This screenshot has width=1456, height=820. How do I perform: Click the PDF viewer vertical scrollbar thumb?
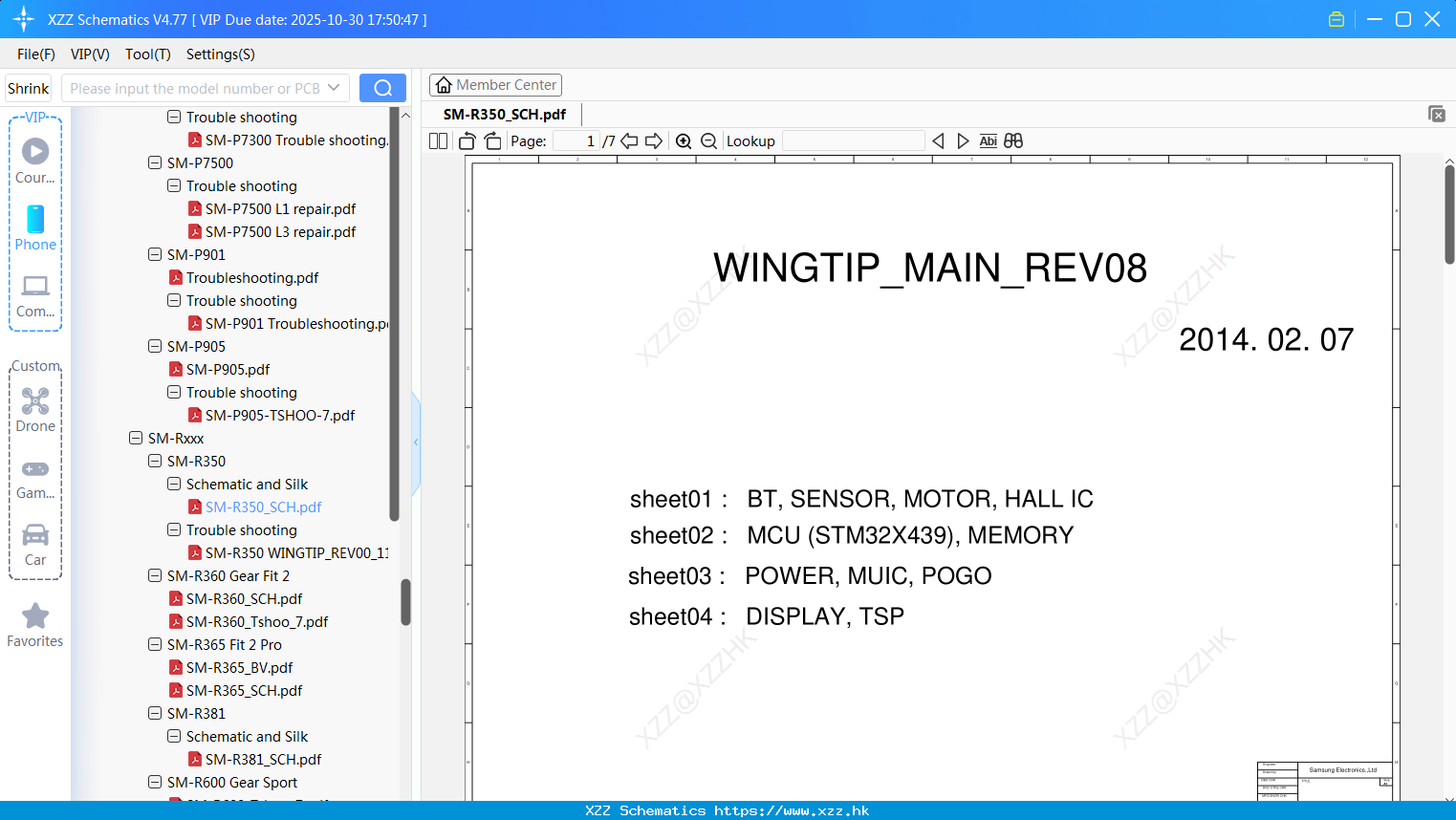pos(1449,214)
